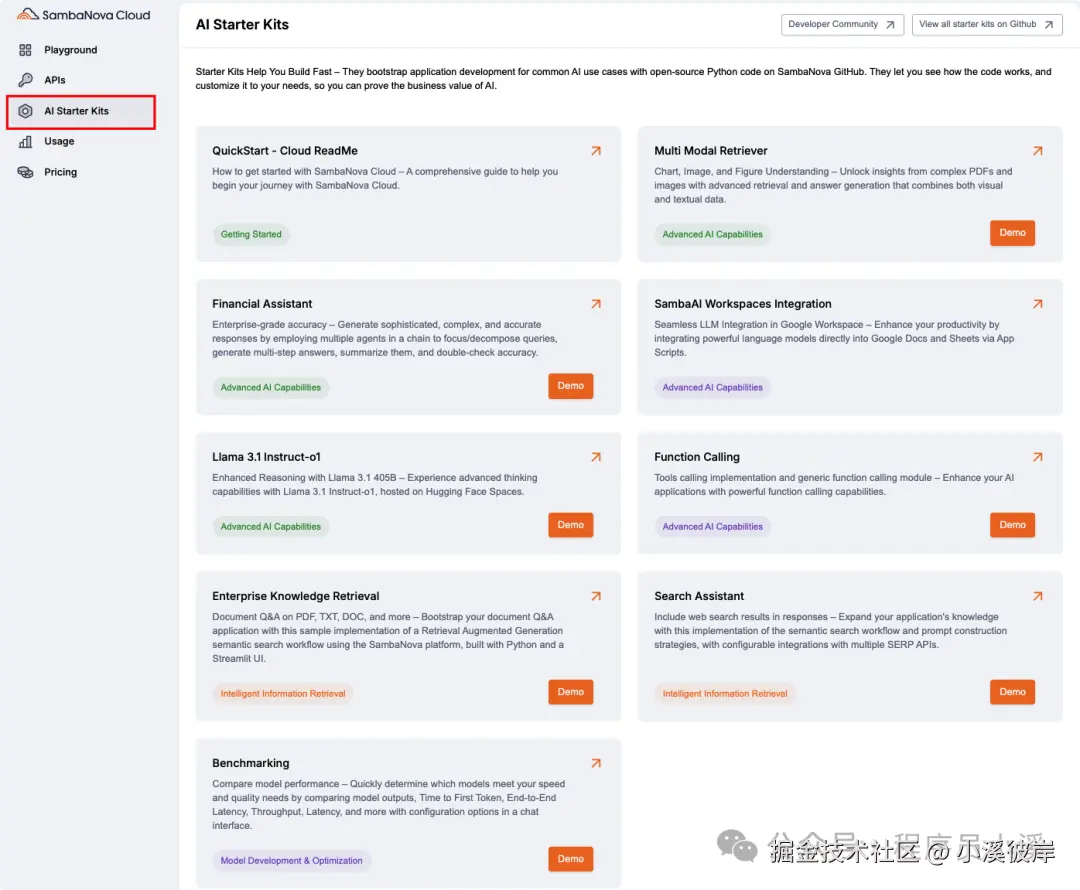Viewport: 1080px width, 890px height.
Task: Launch the Multi Modal Retriever Demo
Action: (x=1012, y=233)
